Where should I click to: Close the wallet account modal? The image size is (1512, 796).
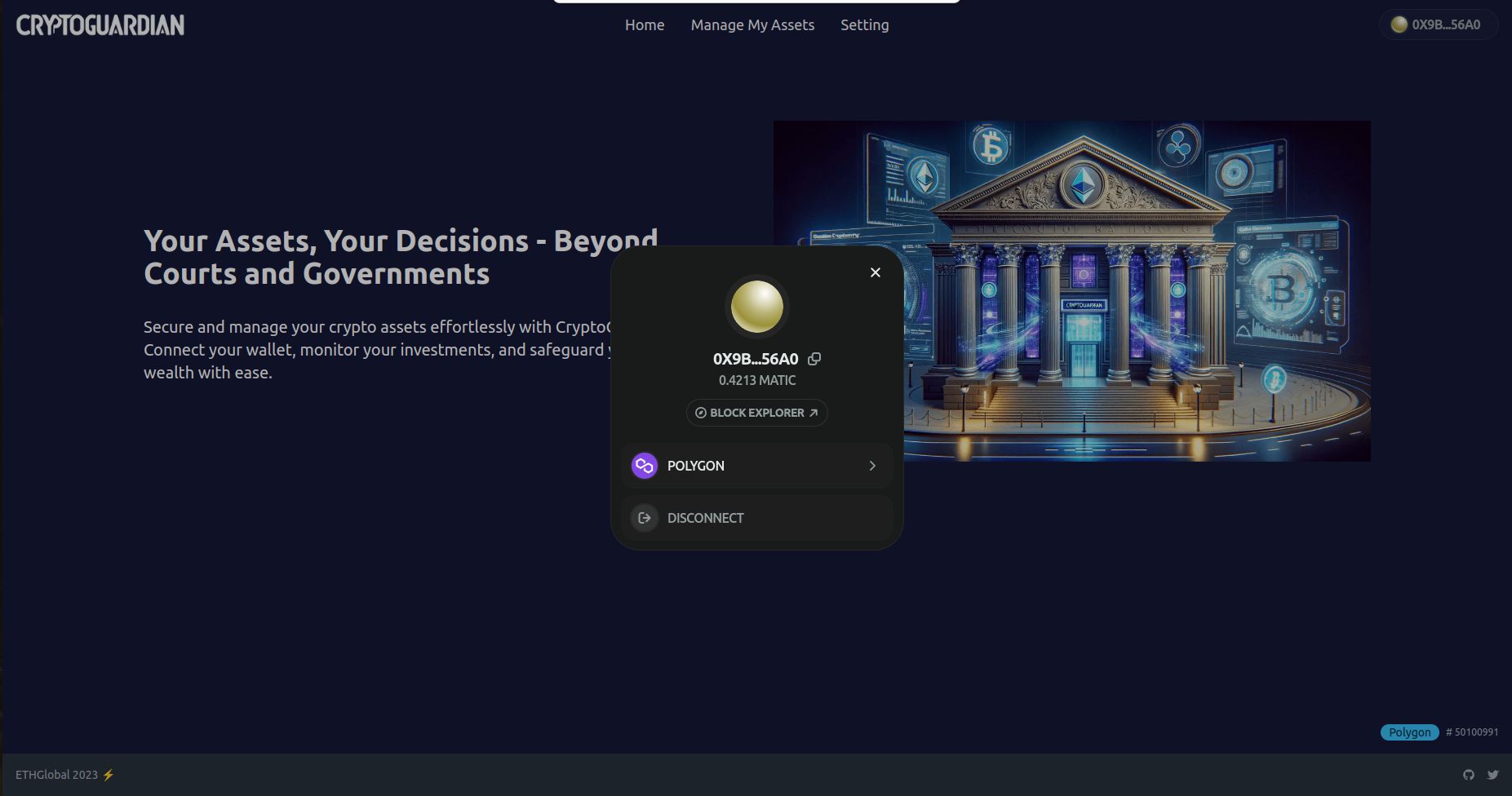coord(876,272)
